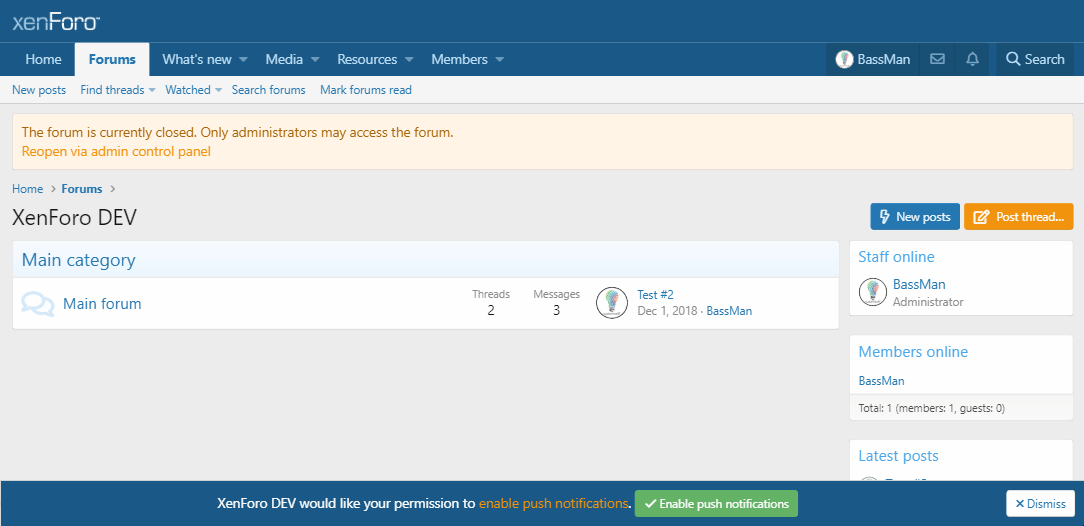Open BassMan account menu in navbar
Image resolution: width=1084 pixels, height=526 pixels.
pos(873,59)
